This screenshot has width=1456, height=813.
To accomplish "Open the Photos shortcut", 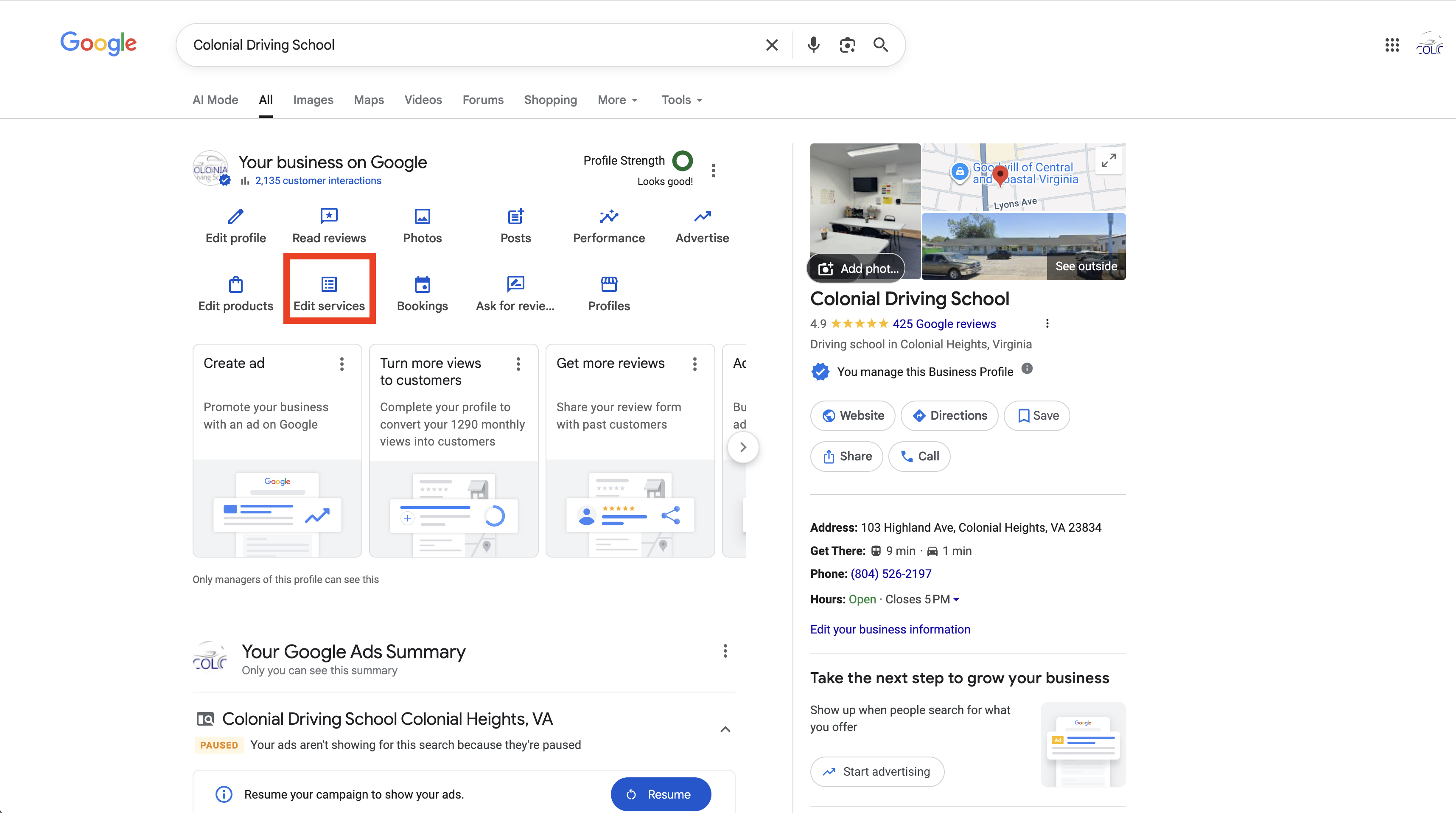I will tap(422, 226).
